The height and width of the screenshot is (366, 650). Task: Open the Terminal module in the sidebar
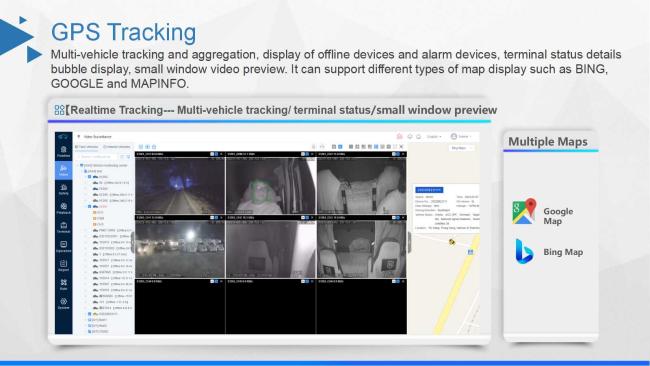coord(63,228)
